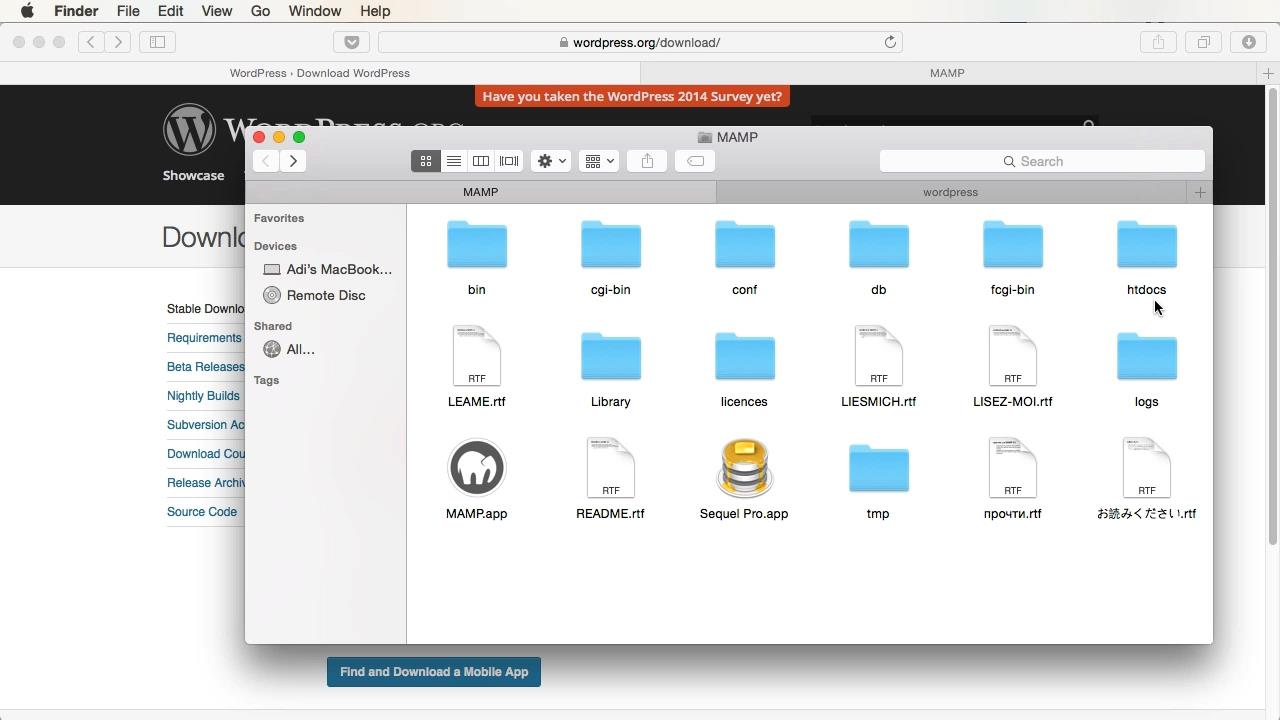Select the прочти.rtf file

(x=1013, y=468)
